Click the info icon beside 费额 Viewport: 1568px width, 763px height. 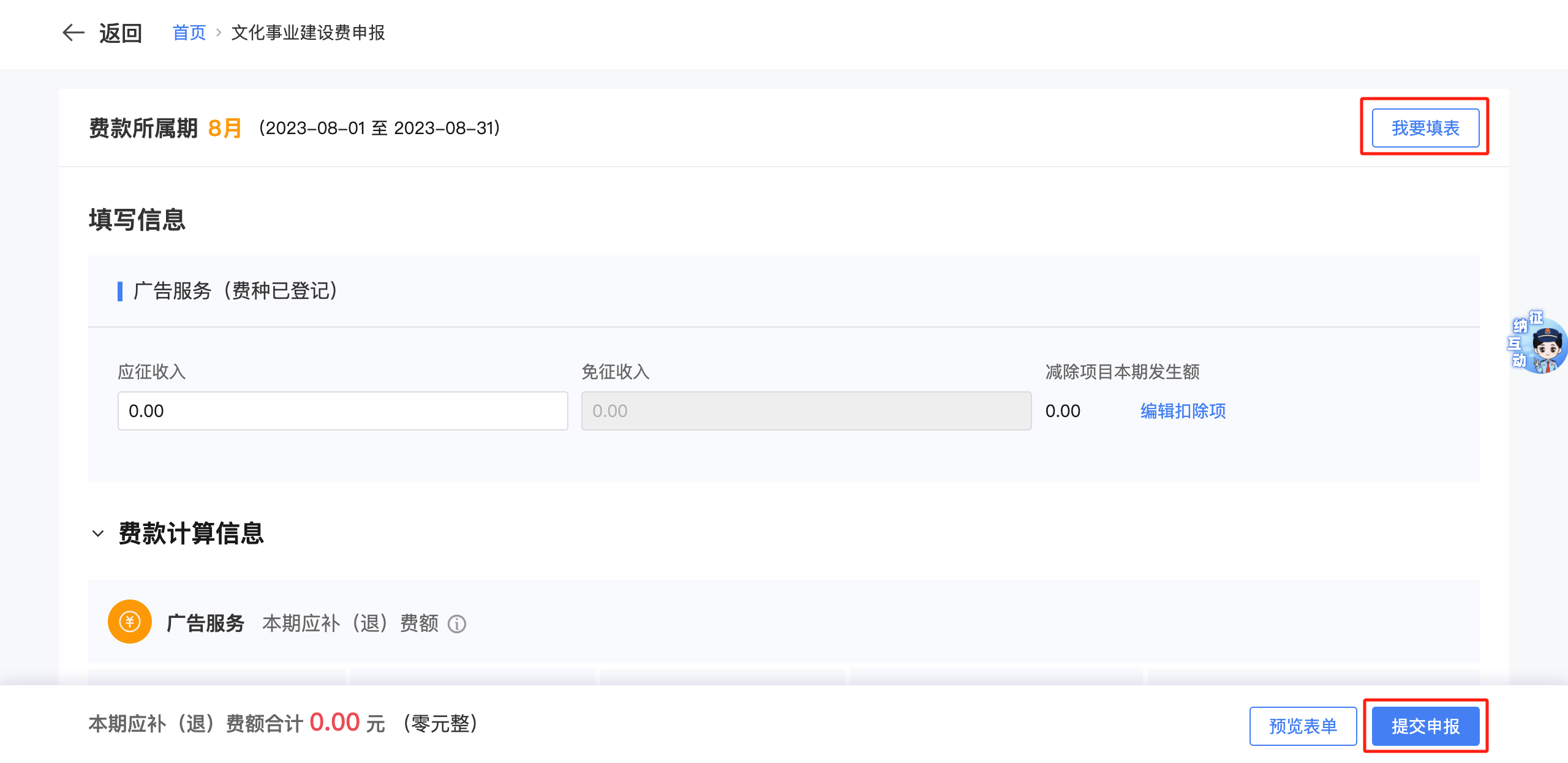coord(457,624)
